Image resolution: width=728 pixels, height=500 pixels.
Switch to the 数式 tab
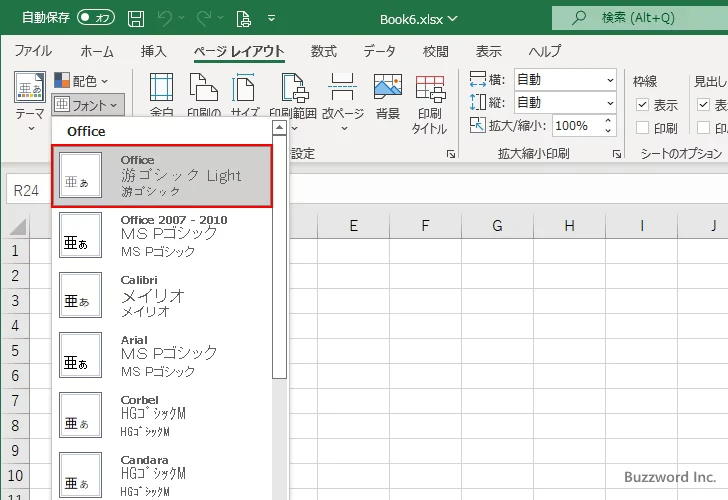tap(324, 51)
